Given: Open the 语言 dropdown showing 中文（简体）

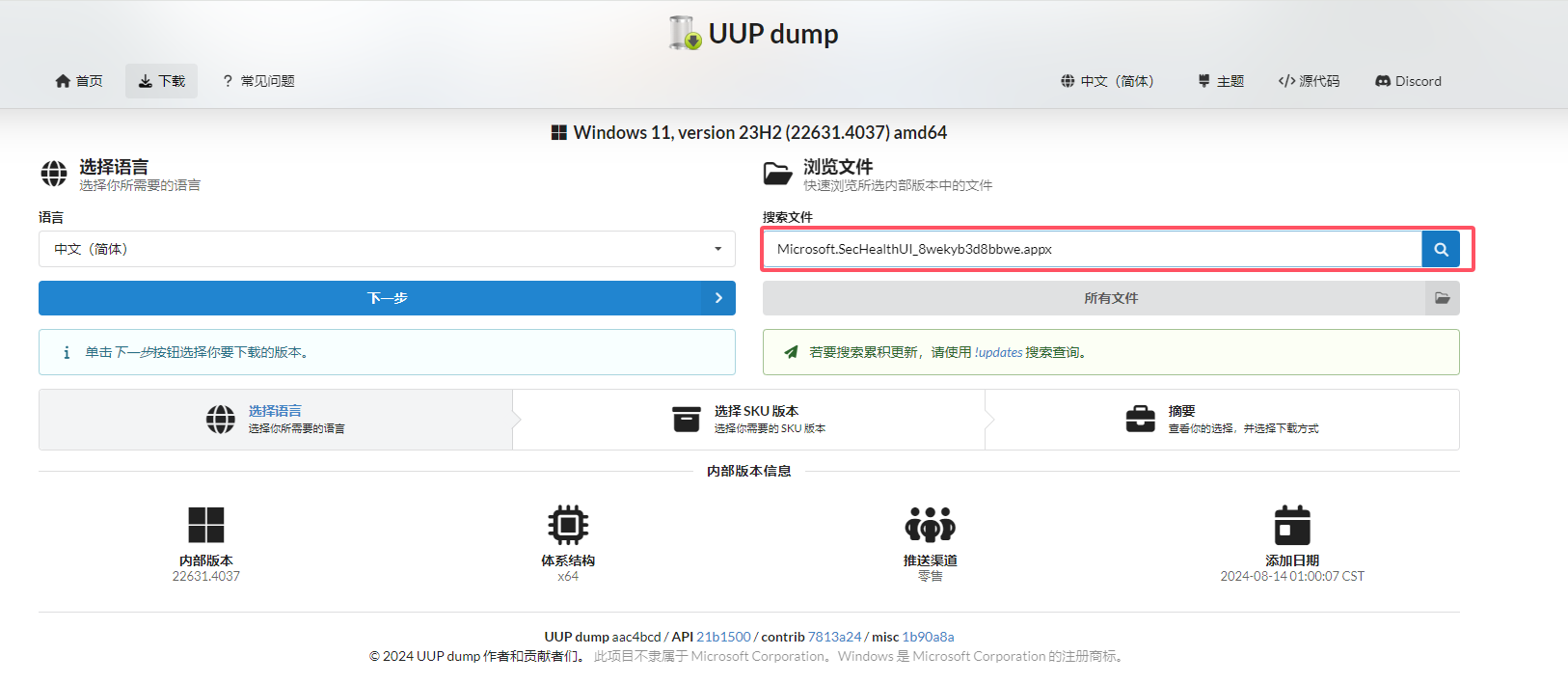Looking at the screenshot, I should click(387, 249).
